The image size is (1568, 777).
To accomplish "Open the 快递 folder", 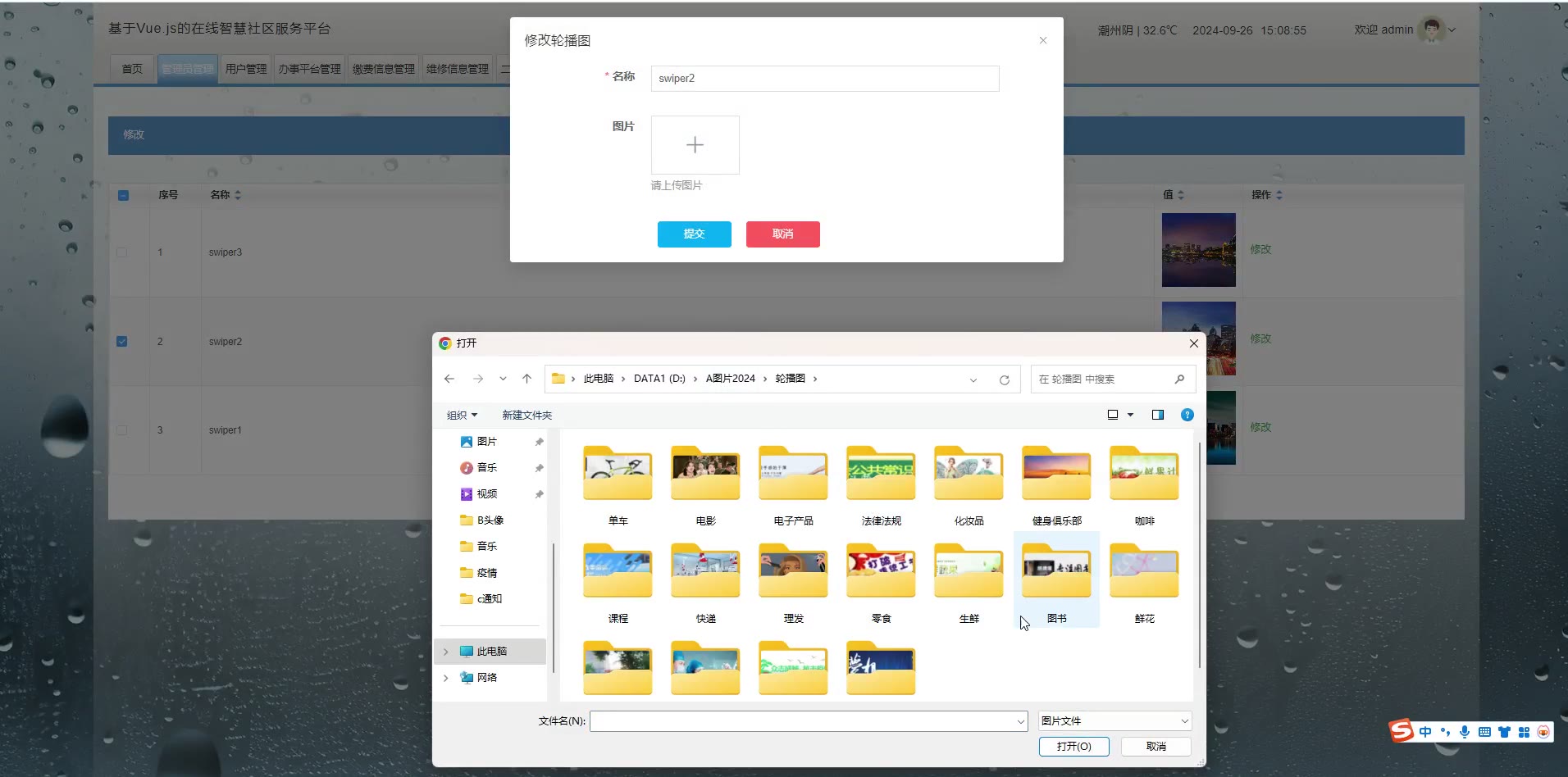I will click(705, 583).
